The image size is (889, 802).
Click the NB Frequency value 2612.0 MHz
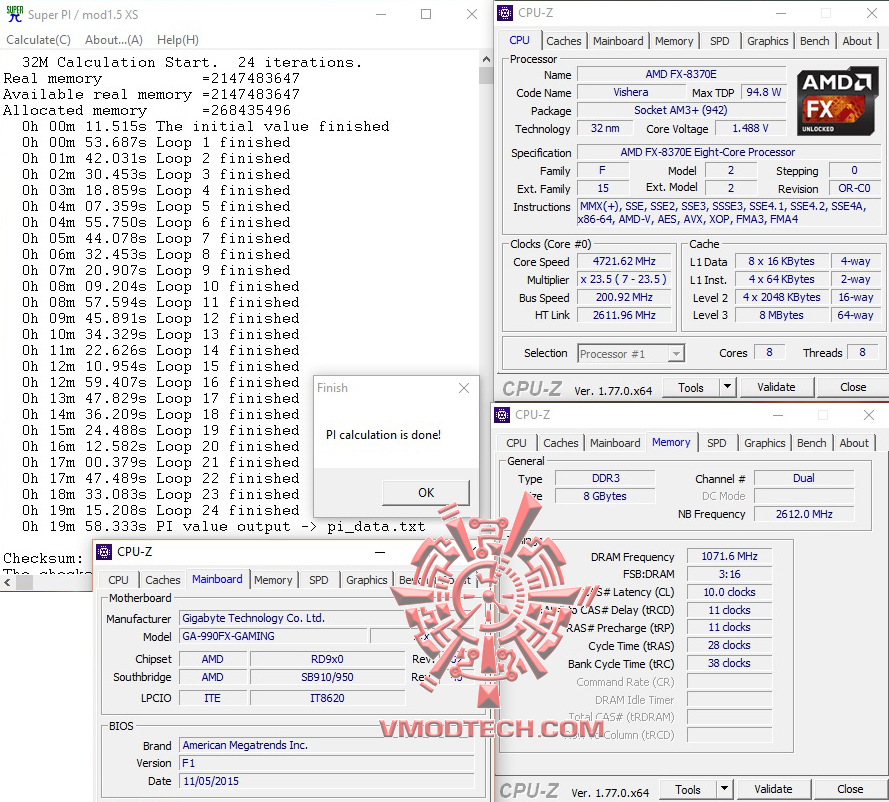pos(804,514)
